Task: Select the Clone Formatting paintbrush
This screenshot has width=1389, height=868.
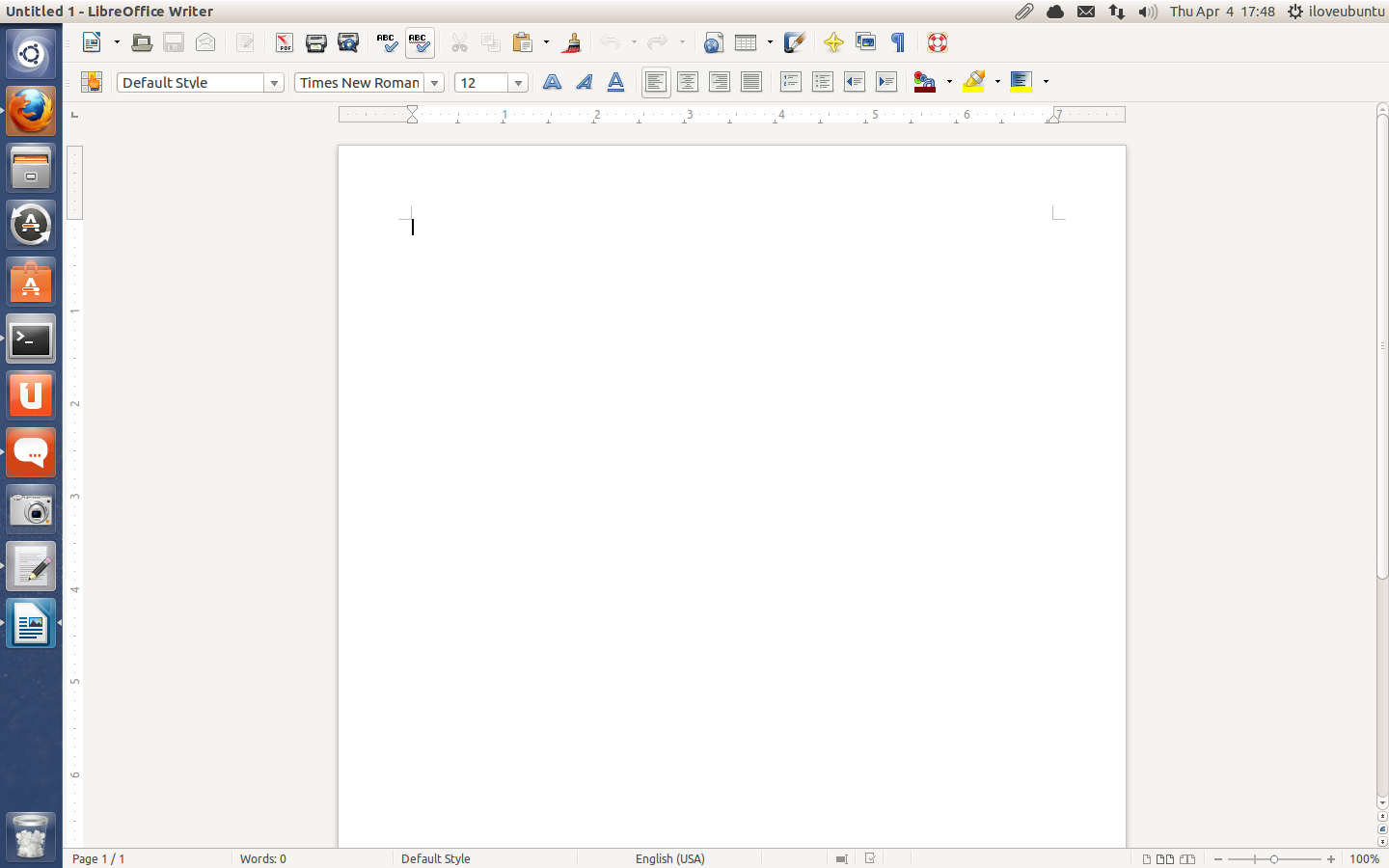Action: coord(571,42)
